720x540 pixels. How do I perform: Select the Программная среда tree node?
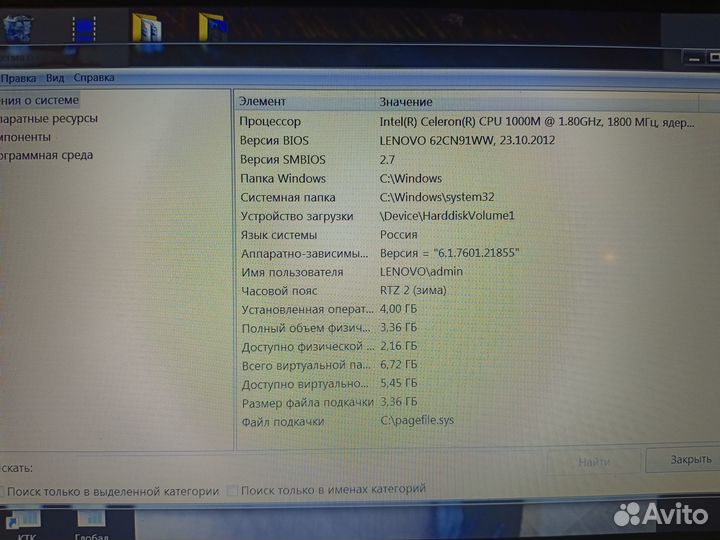(46, 155)
